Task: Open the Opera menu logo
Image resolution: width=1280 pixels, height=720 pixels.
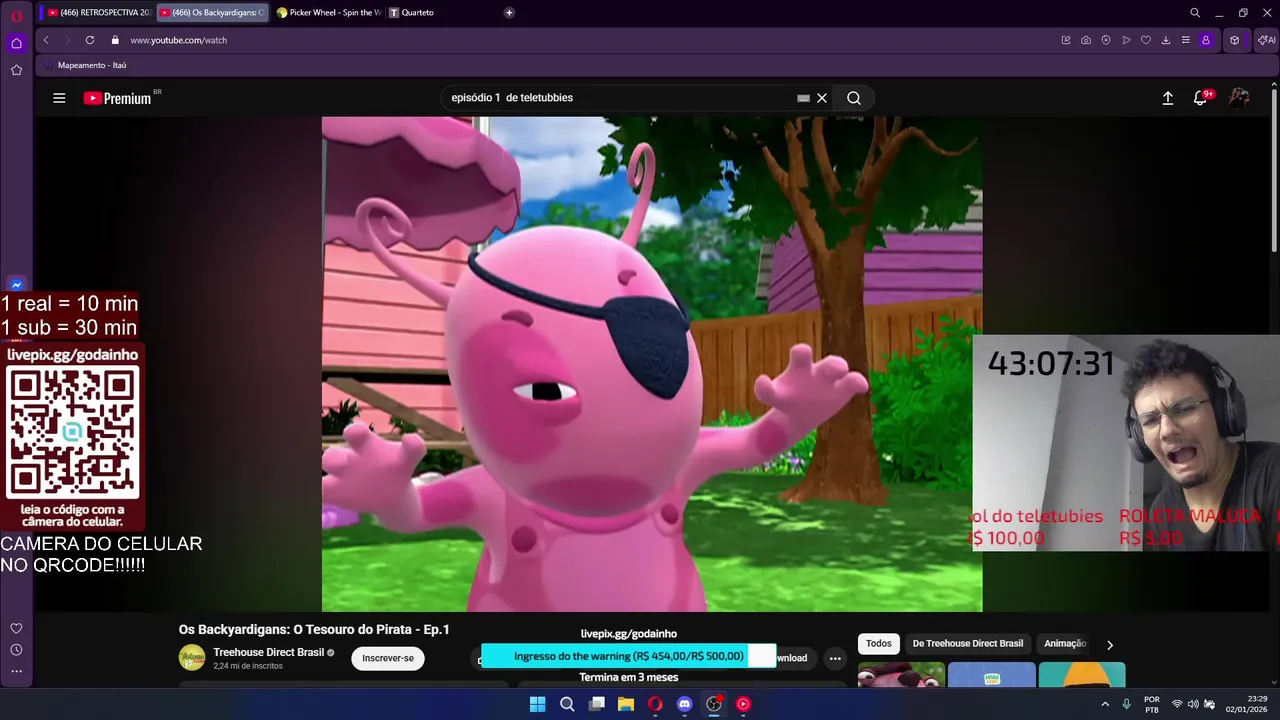Action: [x=16, y=16]
